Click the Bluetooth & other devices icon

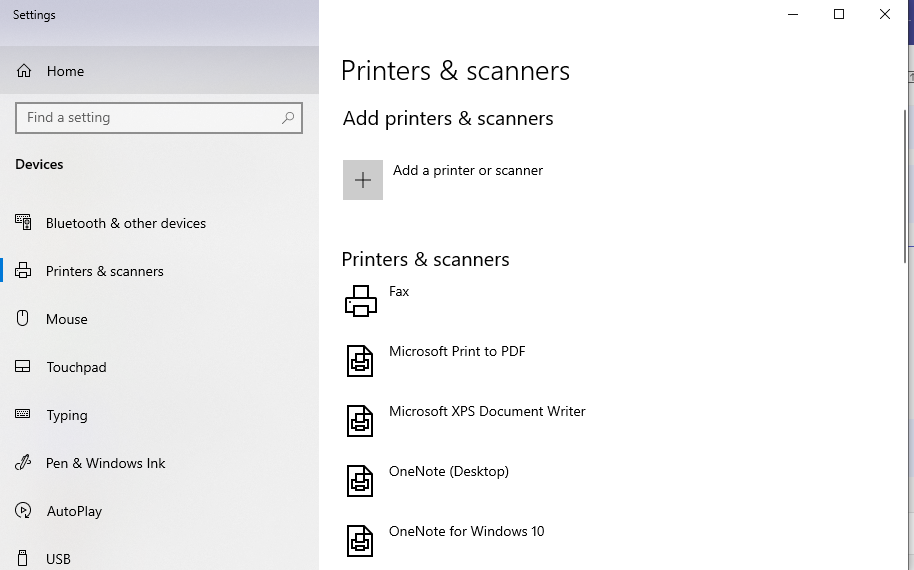(23, 222)
